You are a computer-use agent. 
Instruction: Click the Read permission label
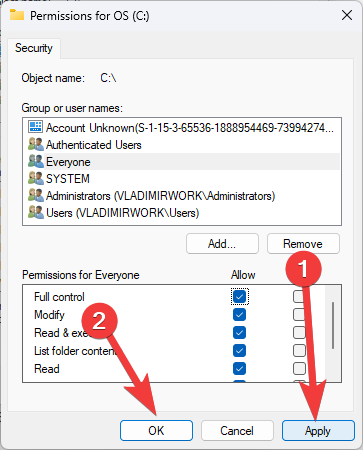(47, 369)
